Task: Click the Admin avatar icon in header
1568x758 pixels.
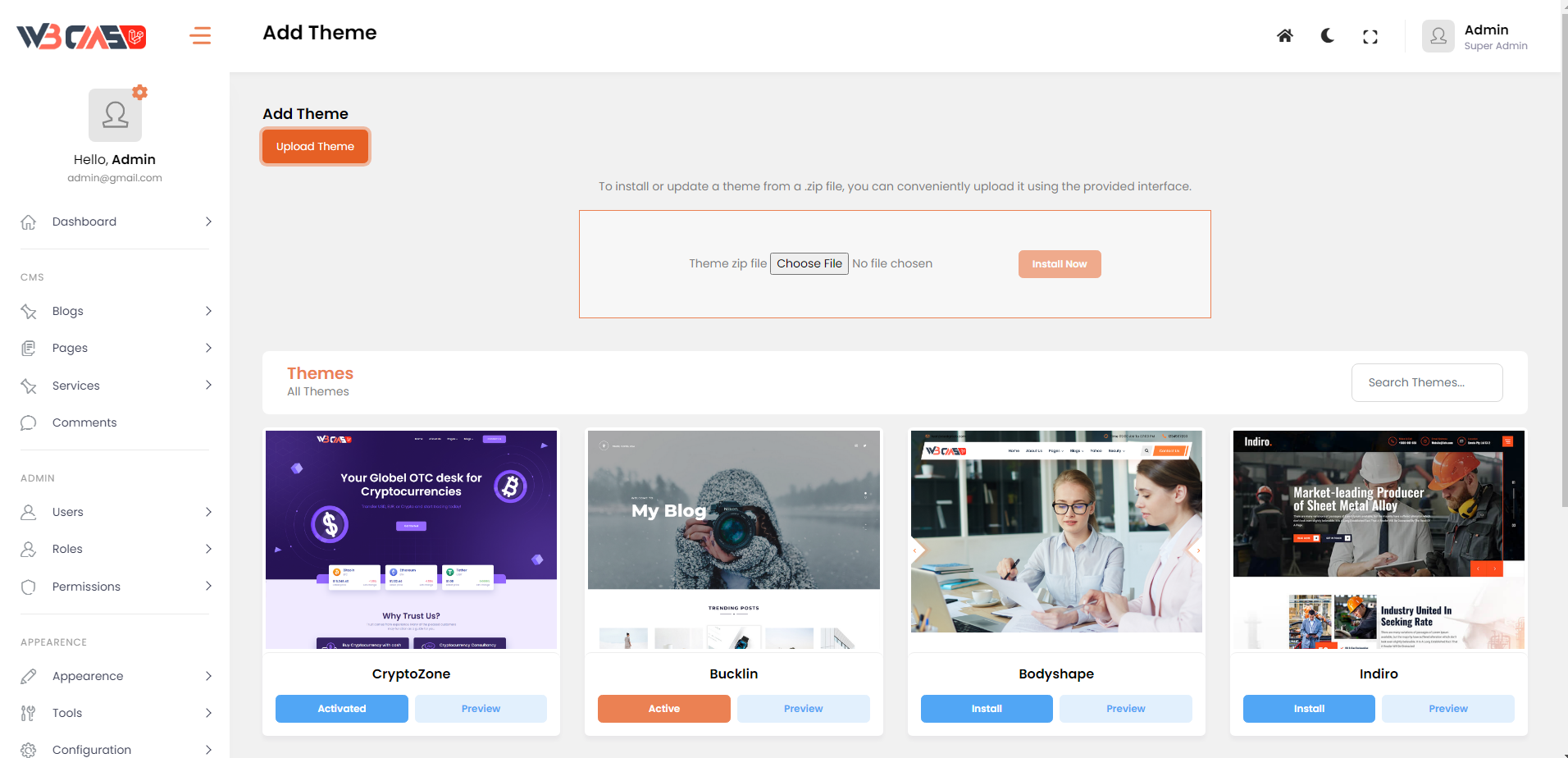Action: [1438, 36]
